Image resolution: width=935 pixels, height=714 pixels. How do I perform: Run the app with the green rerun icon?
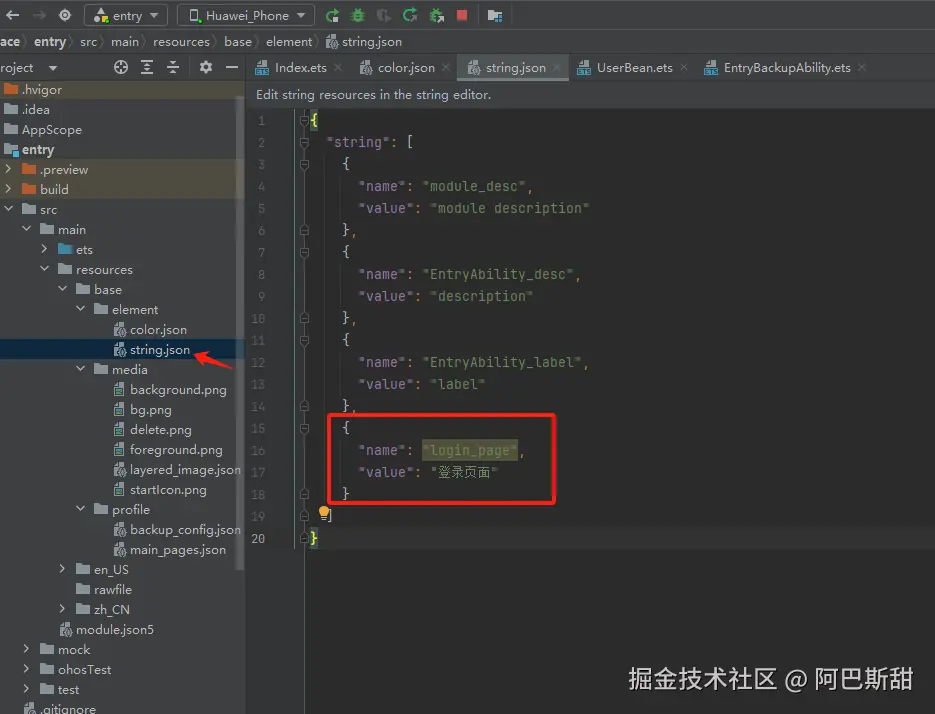(x=332, y=16)
